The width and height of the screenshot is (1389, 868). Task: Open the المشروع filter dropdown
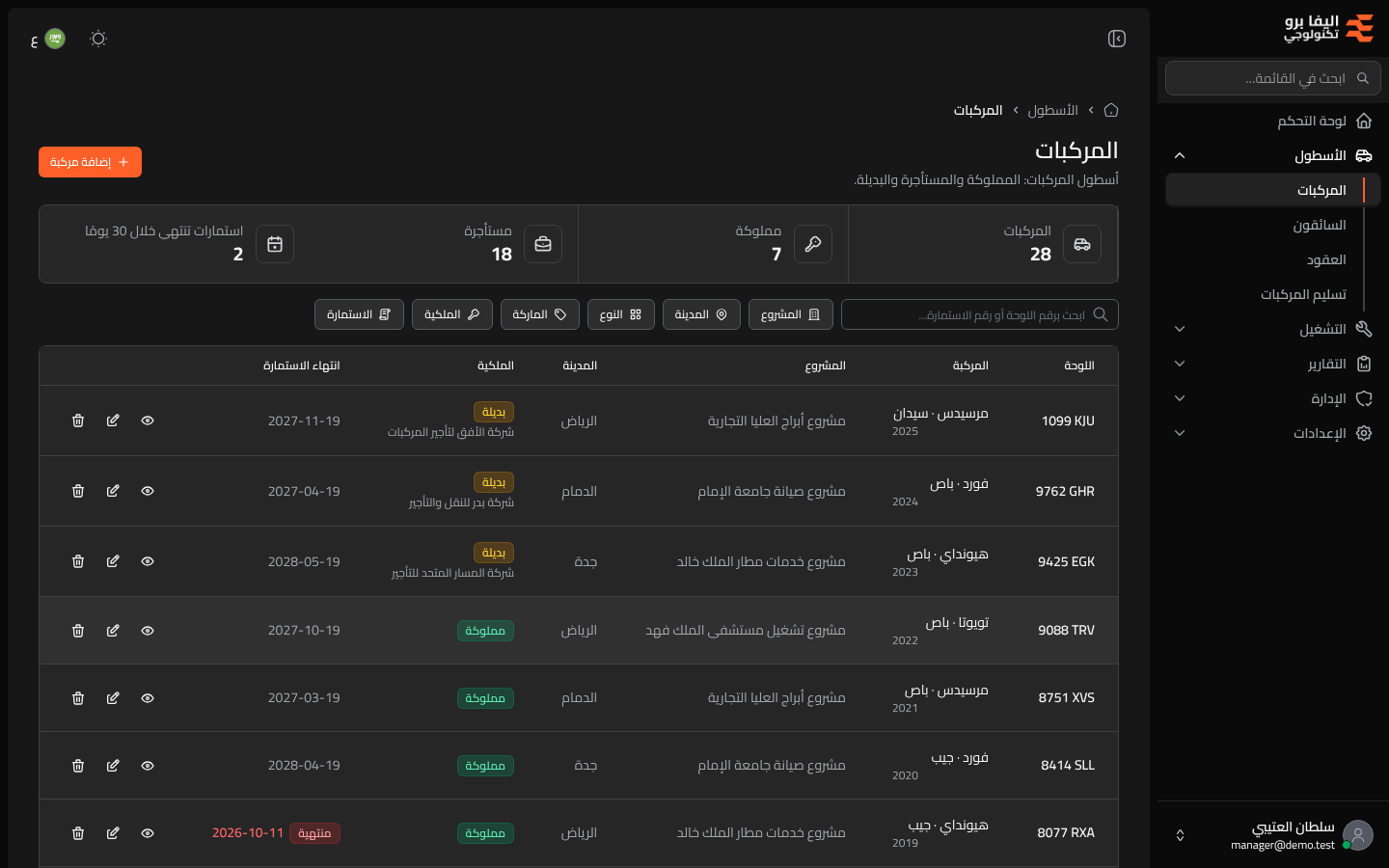[791, 314]
